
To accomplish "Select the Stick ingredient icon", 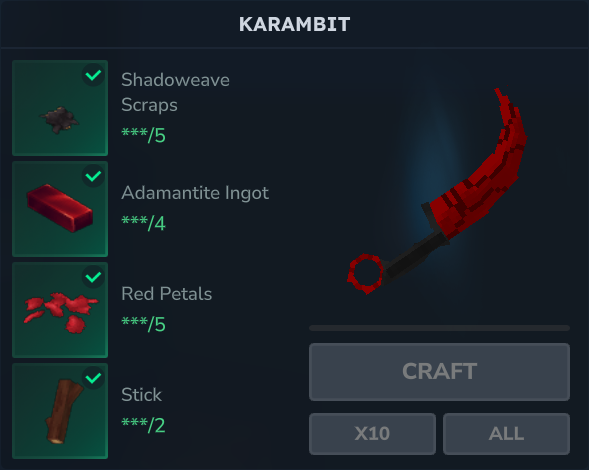I will click(60, 411).
